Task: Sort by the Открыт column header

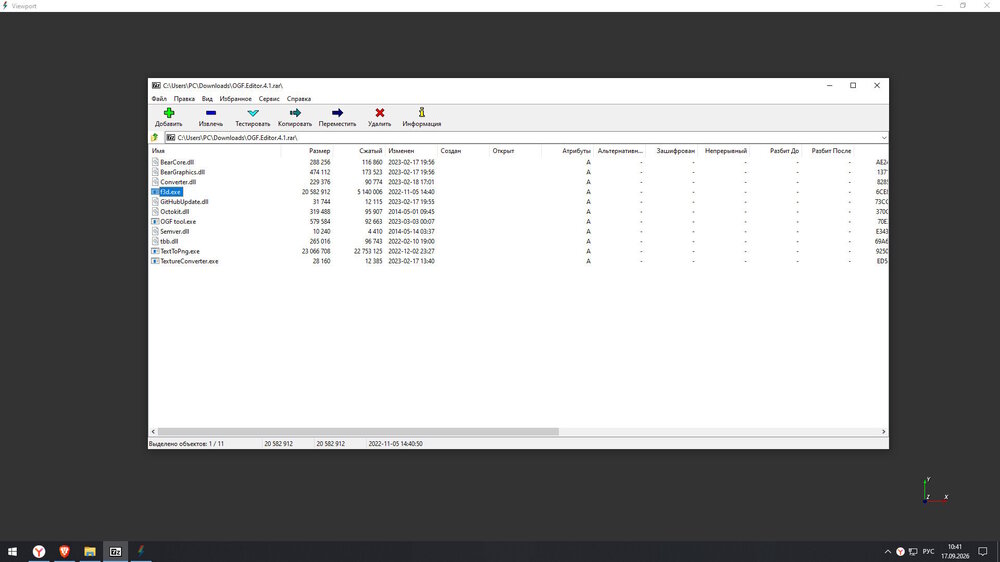Action: point(515,151)
